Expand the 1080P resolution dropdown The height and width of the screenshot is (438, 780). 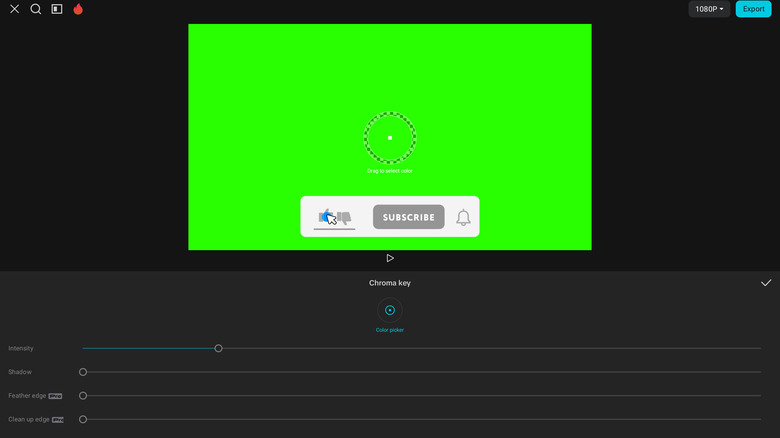click(x=709, y=9)
